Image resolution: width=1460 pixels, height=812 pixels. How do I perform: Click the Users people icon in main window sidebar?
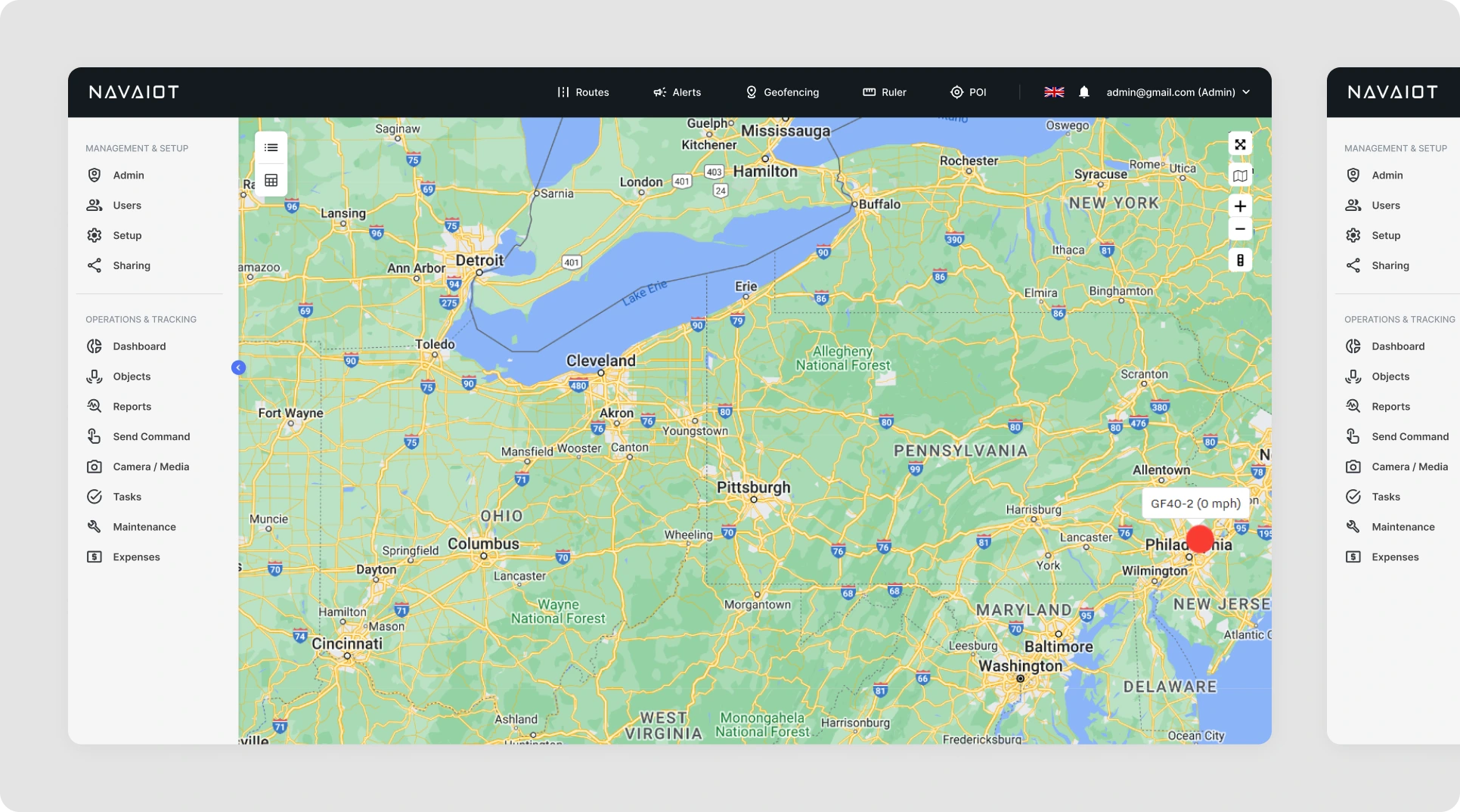95,205
